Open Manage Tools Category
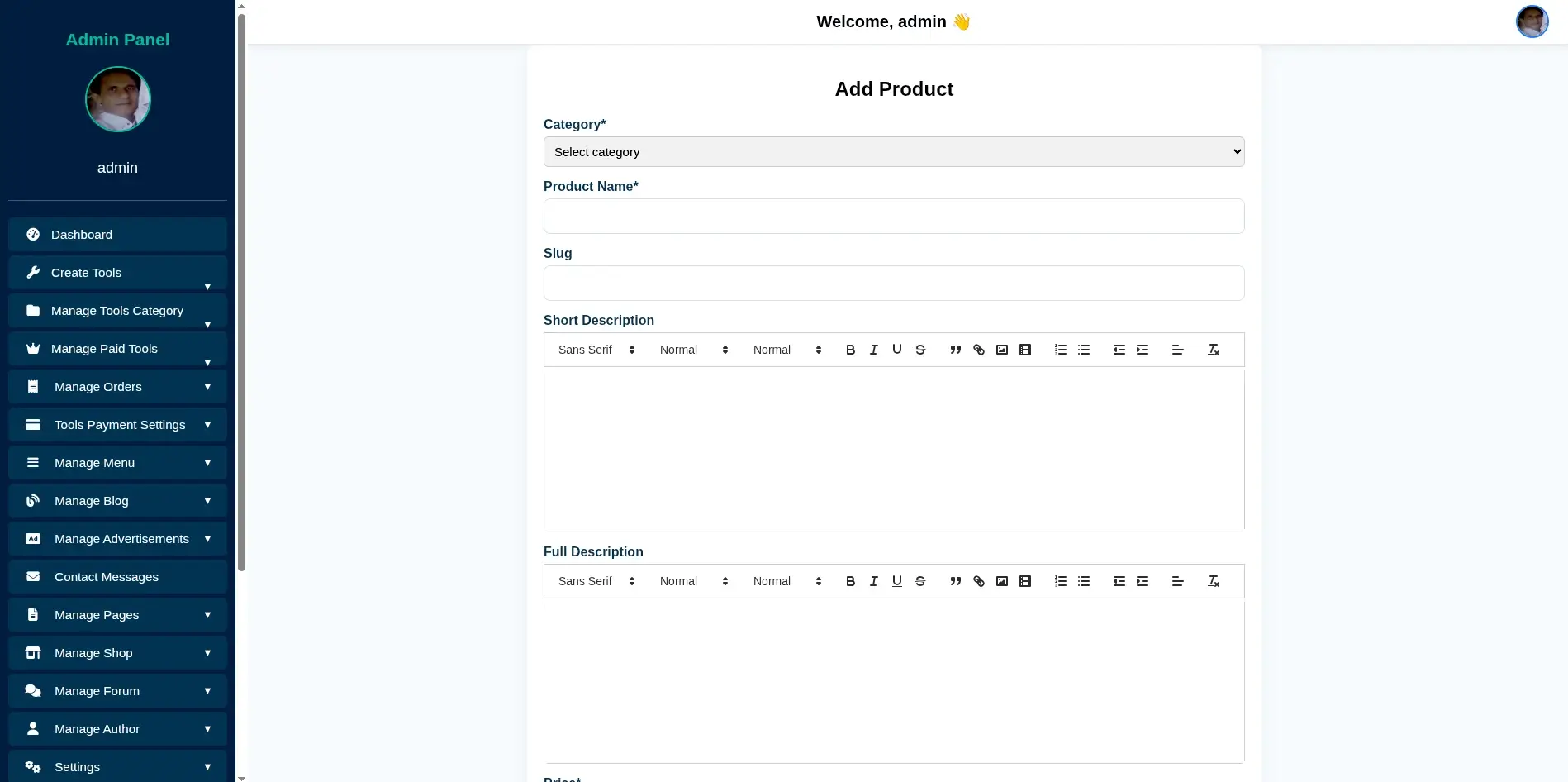The width and height of the screenshot is (1568, 782). (x=117, y=310)
